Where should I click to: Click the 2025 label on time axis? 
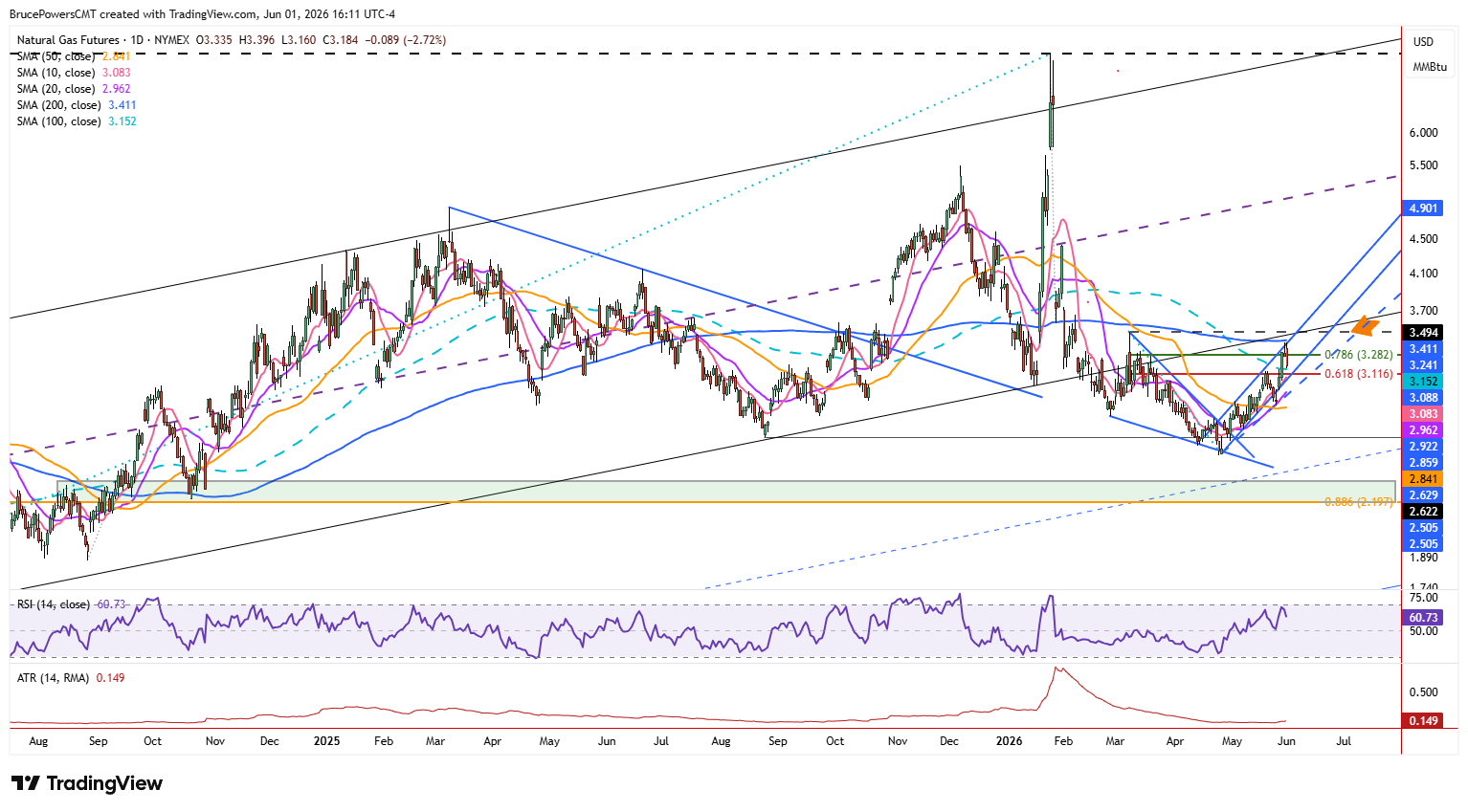click(326, 741)
